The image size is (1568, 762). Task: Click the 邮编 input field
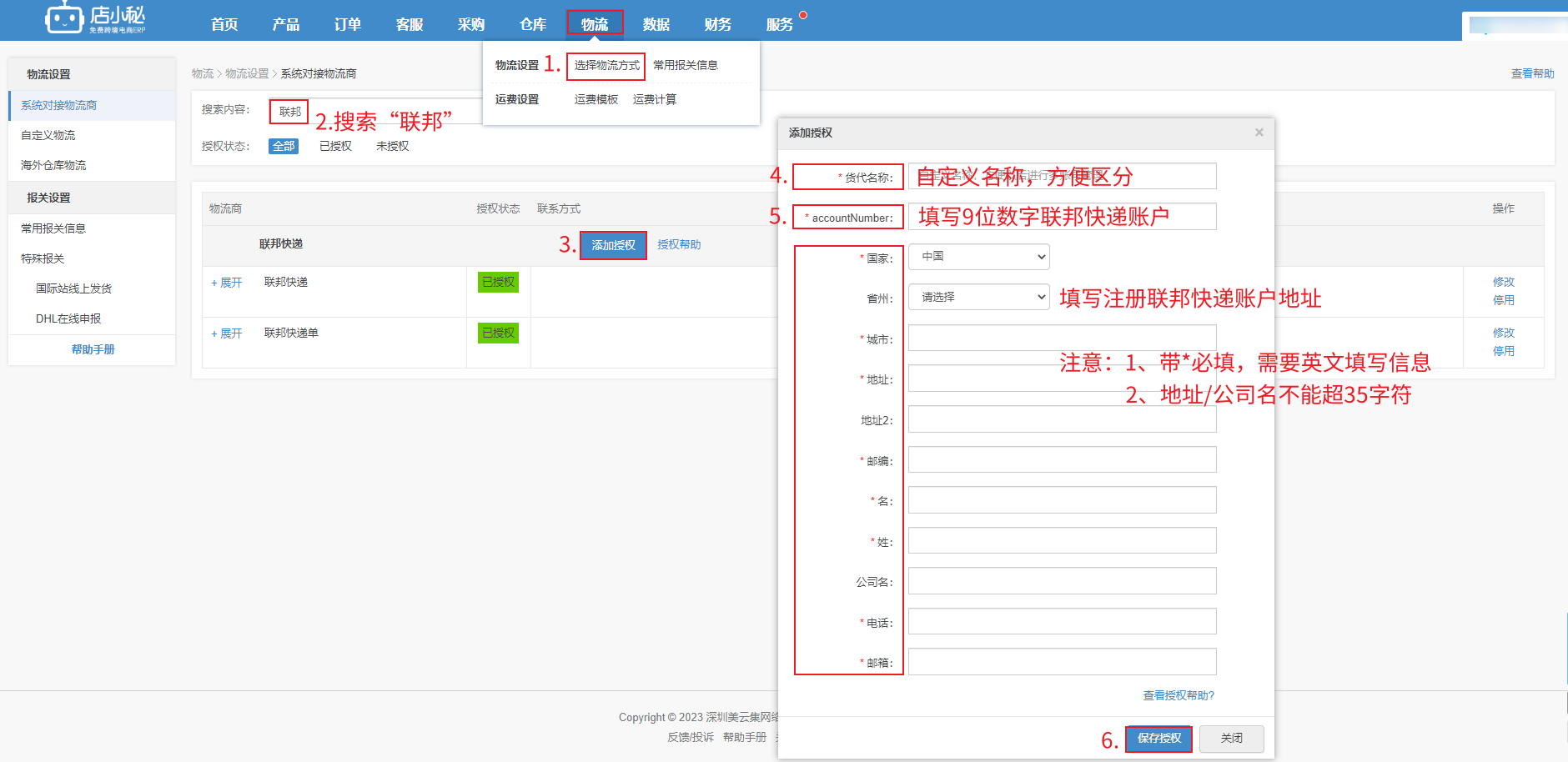point(1062,459)
